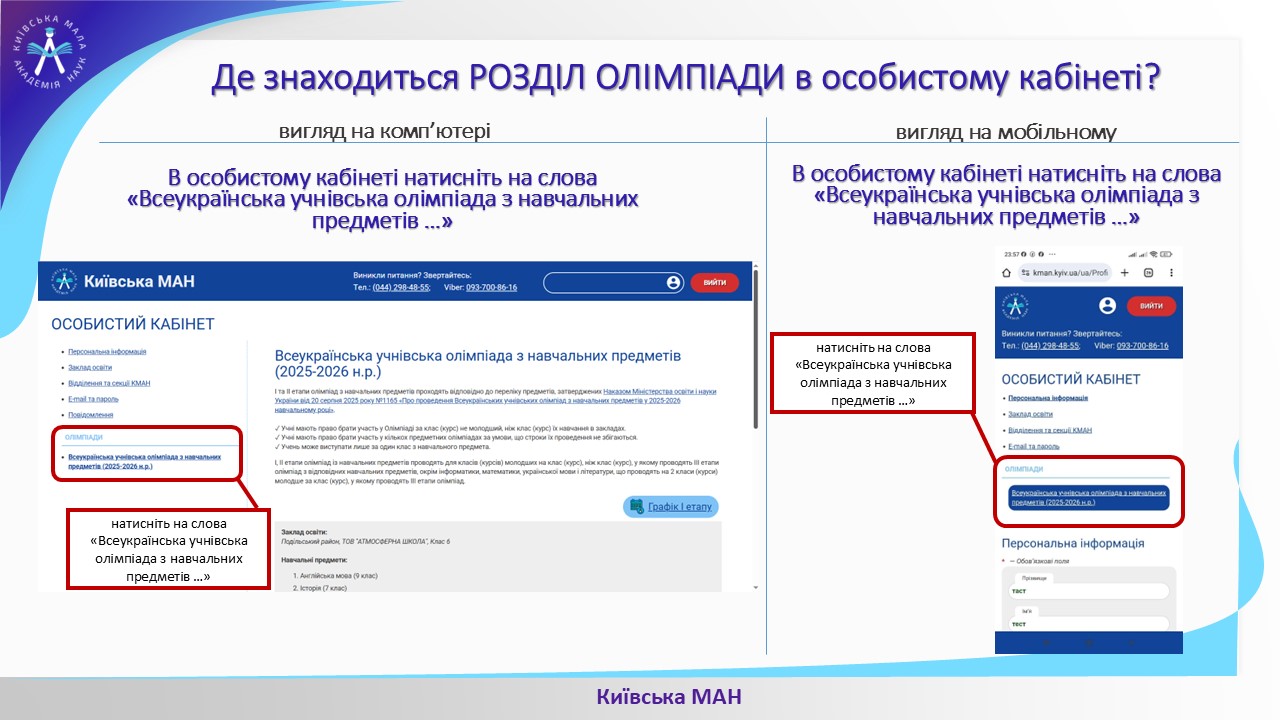1280x720 pixels.
Task: Tap the highlighted olympiad link on the mobile view
Action: click(x=1089, y=498)
